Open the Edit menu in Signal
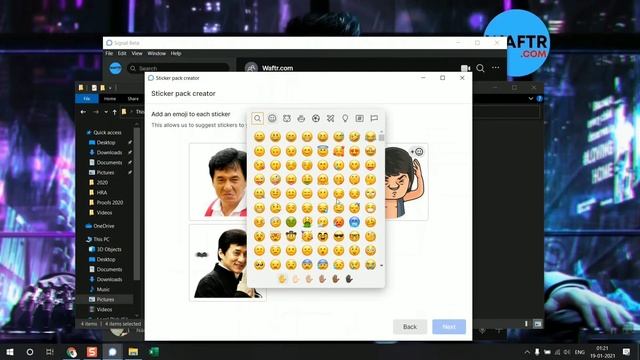 pos(122,53)
